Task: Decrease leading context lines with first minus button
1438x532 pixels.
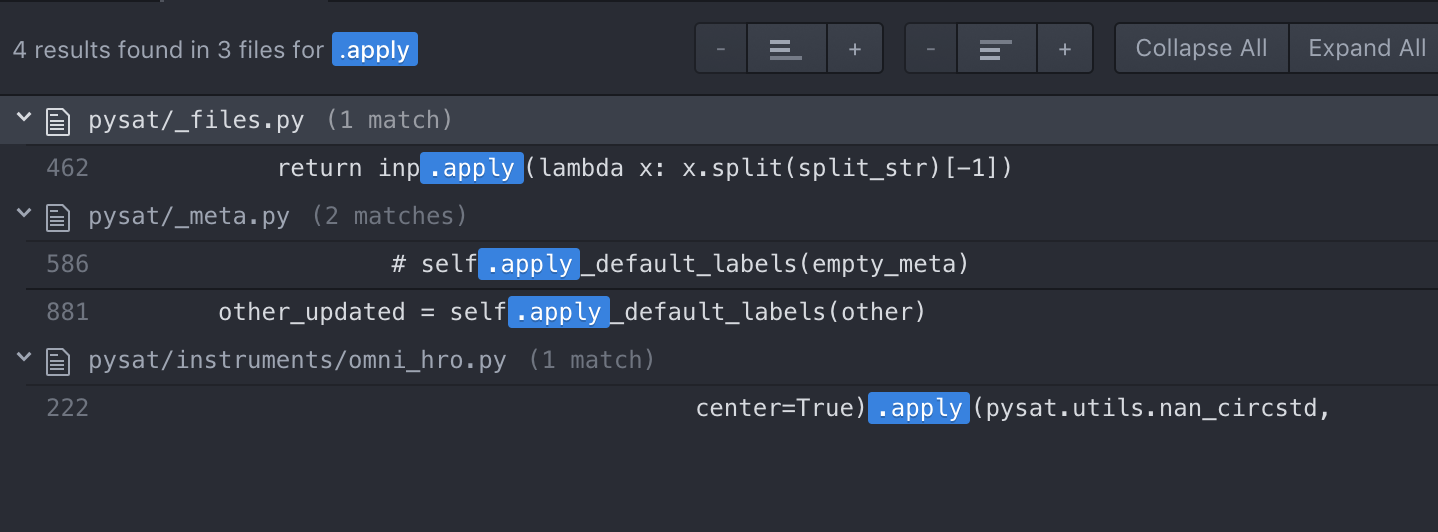Action: [x=721, y=49]
